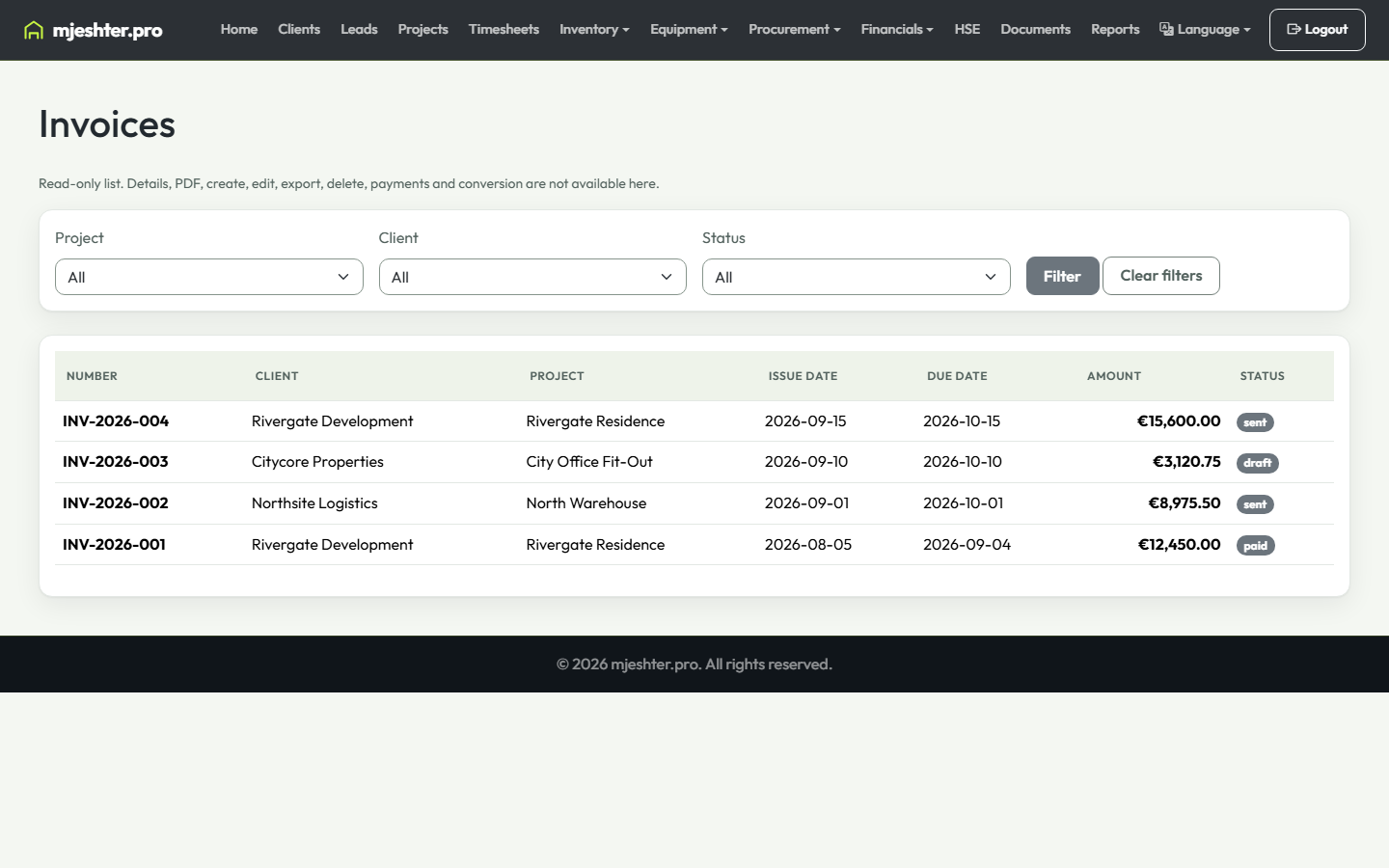
Task: Select invoice number INV-2026-001
Action: pyautogui.click(x=114, y=545)
